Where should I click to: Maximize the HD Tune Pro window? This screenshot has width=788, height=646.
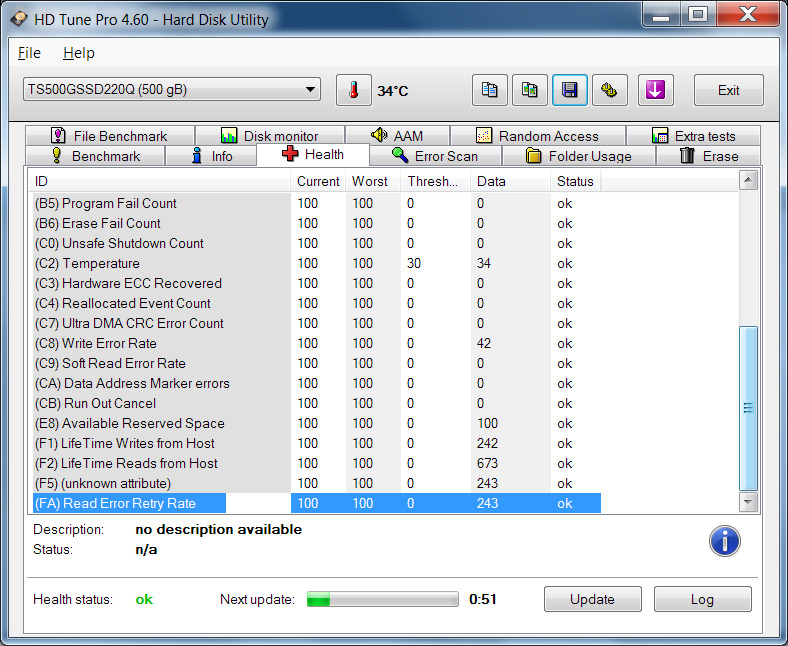click(698, 15)
